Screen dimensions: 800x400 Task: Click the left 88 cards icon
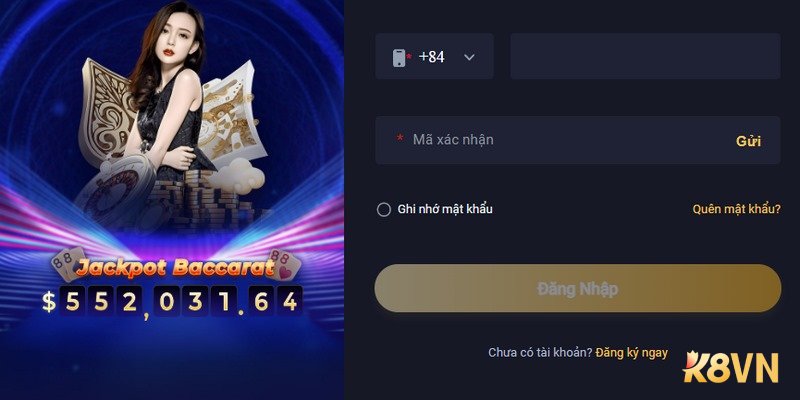pos(68,263)
